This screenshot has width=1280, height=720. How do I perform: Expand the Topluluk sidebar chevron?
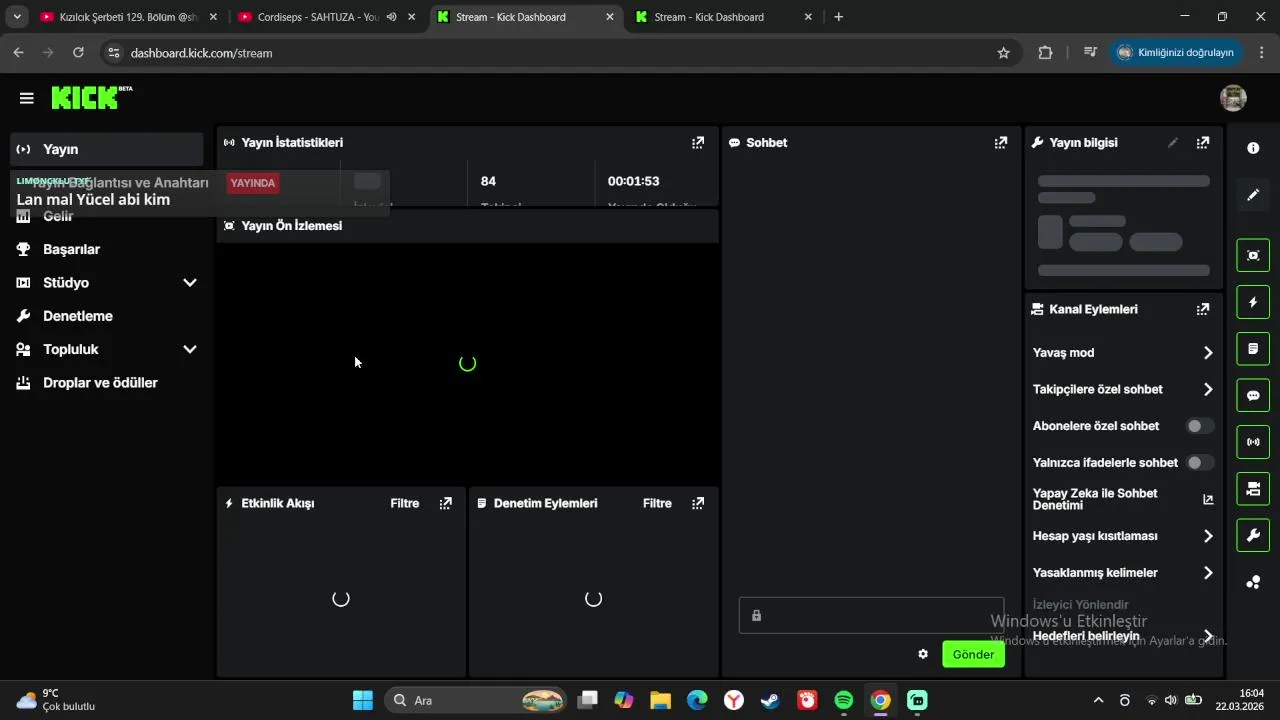(190, 349)
